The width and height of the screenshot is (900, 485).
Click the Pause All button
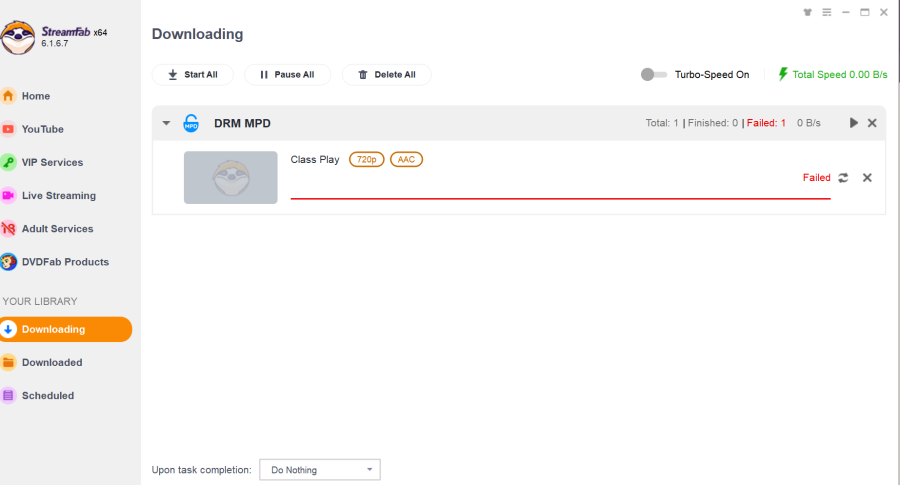287,75
